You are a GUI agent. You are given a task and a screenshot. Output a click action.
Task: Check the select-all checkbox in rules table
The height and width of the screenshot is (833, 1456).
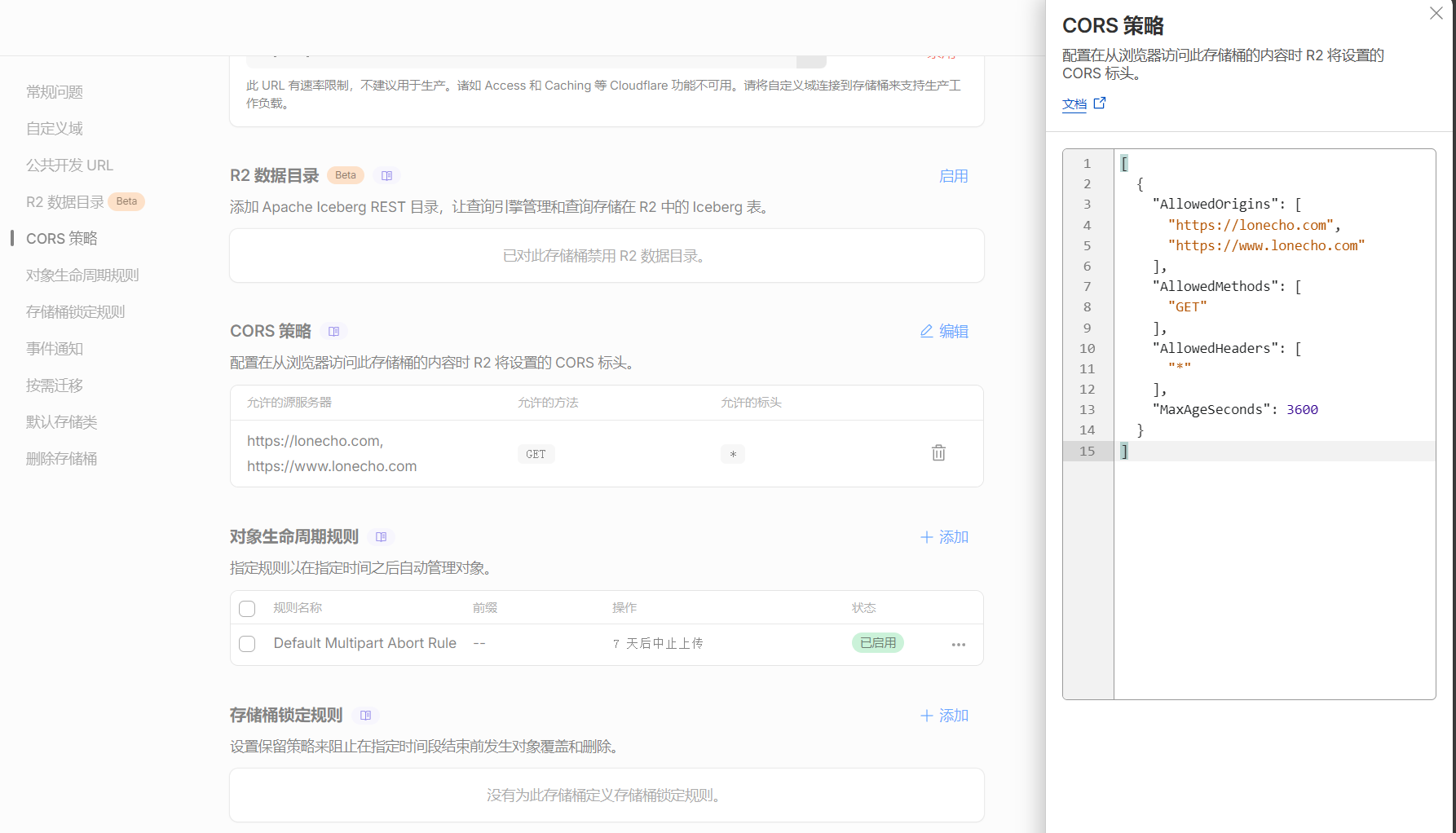tap(247, 608)
